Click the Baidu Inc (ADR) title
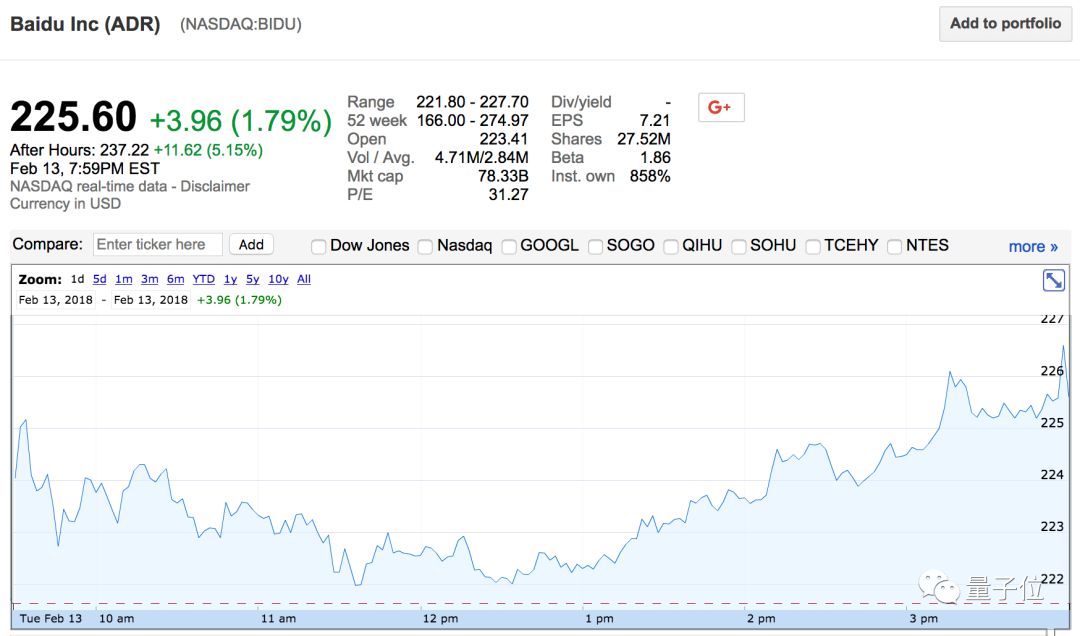 (x=85, y=25)
